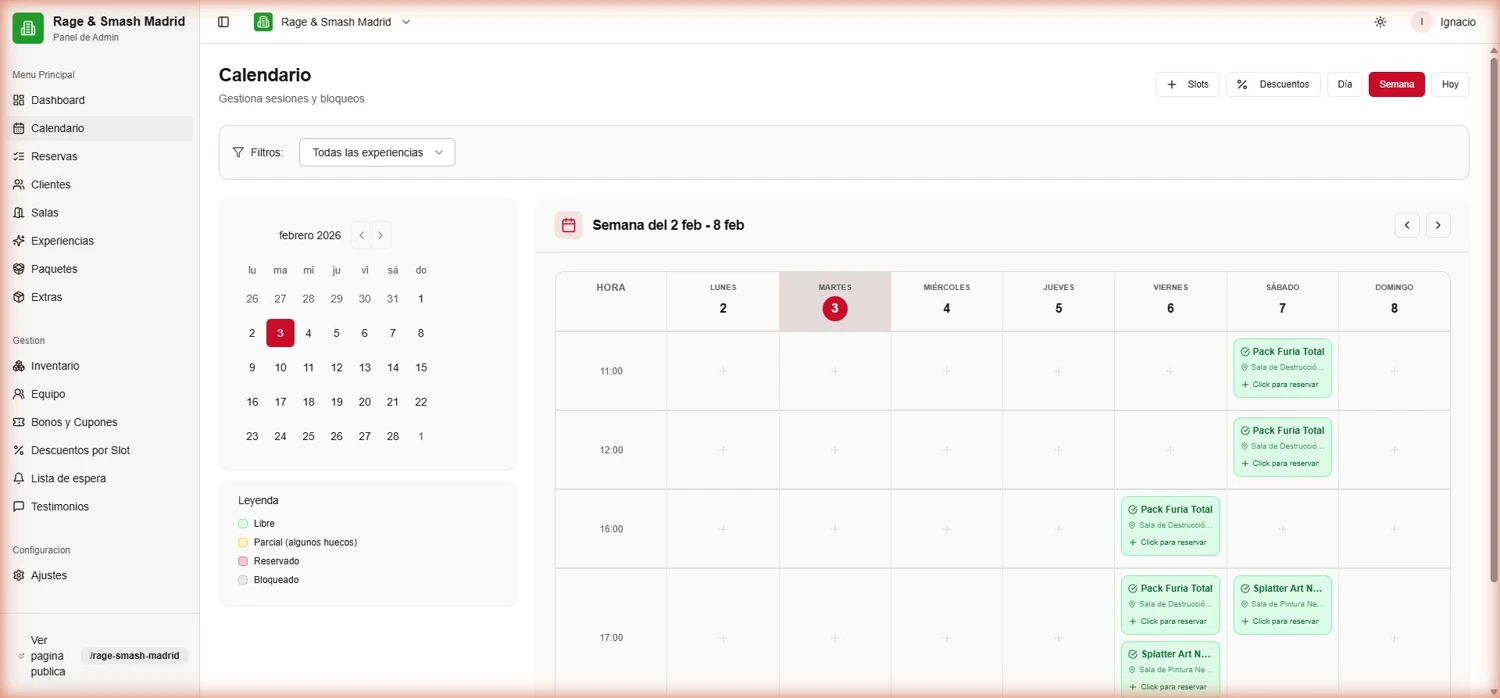Go to previous month in mini calendar
Image resolution: width=1500 pixels, height=698 pixels.
362,235
